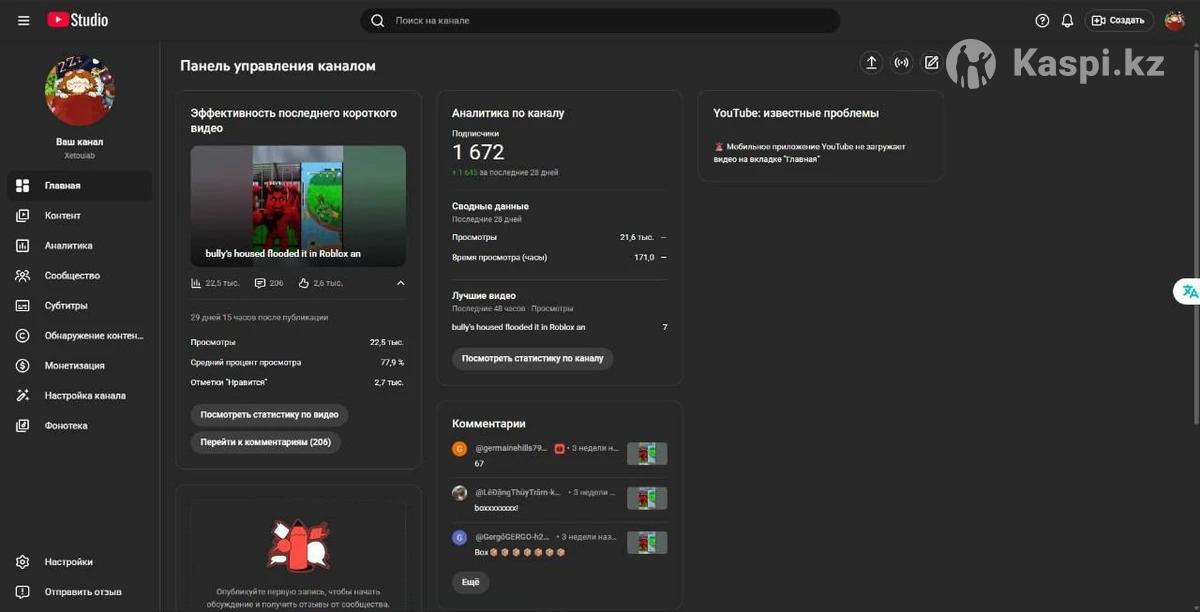Open Аналитика in the sidebar
Viewport: 1200px width, 612px height.
coord(68,246)
